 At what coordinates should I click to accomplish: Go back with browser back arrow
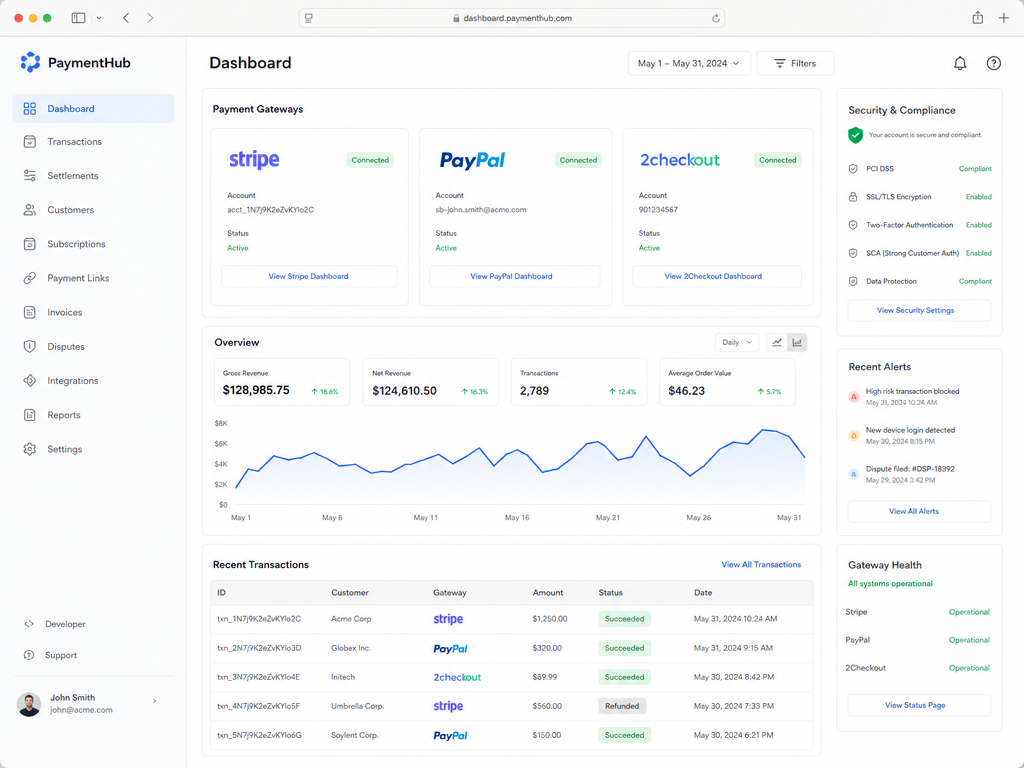[x=126, y=18]
